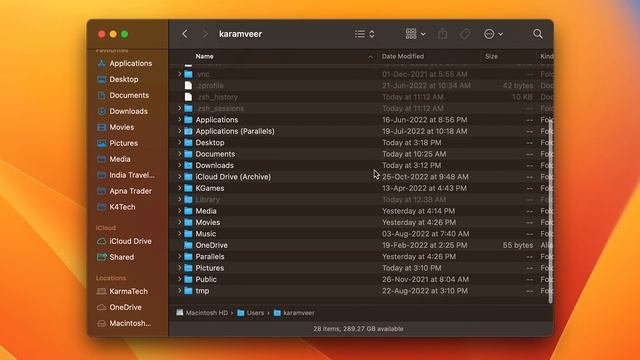Select Documents in the sidebar
Viewport: 640px width, 360px height.
(x=123, y=95)
